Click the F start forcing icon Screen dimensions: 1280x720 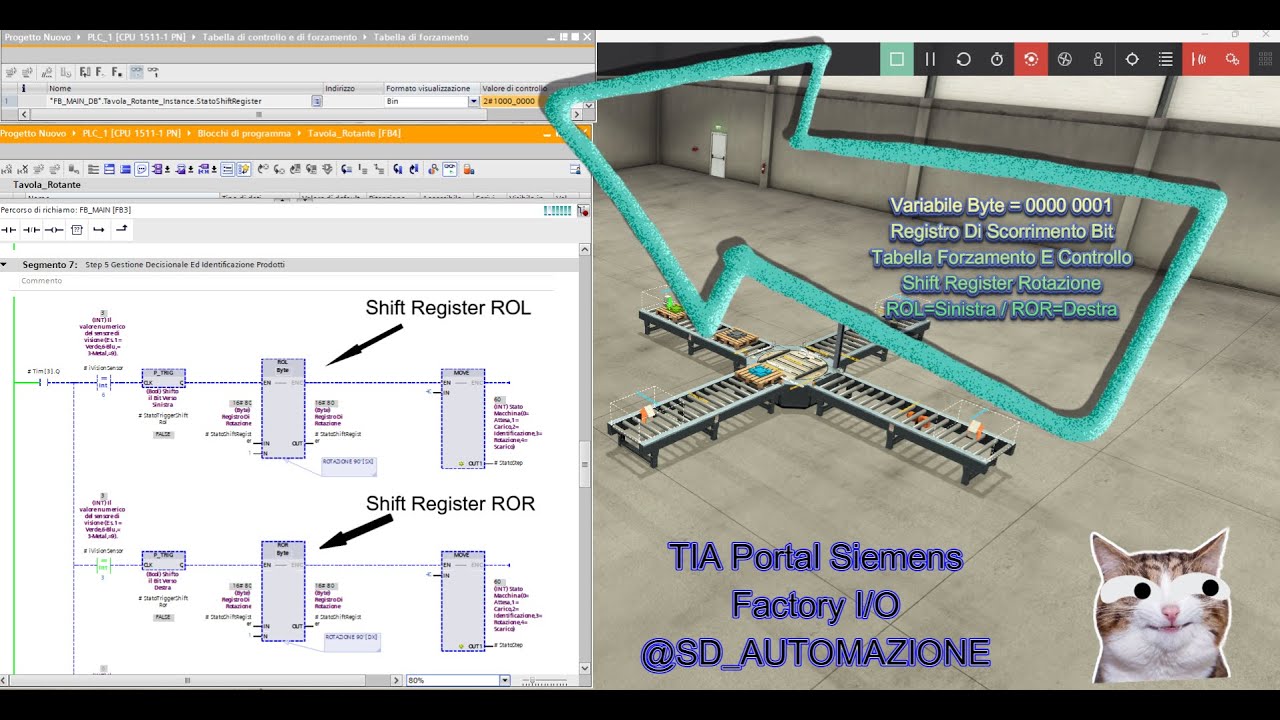click(x=100, y=72)
